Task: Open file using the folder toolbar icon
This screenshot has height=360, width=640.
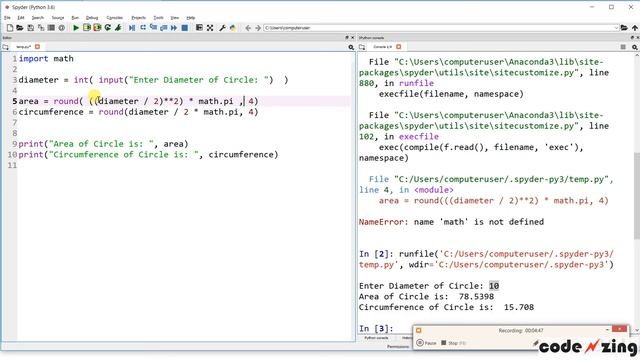Action: click(20, 28)
